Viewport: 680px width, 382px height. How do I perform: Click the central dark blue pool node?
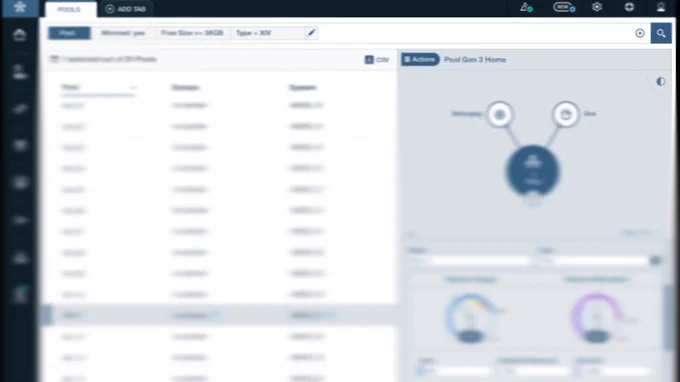coord(533,171)
